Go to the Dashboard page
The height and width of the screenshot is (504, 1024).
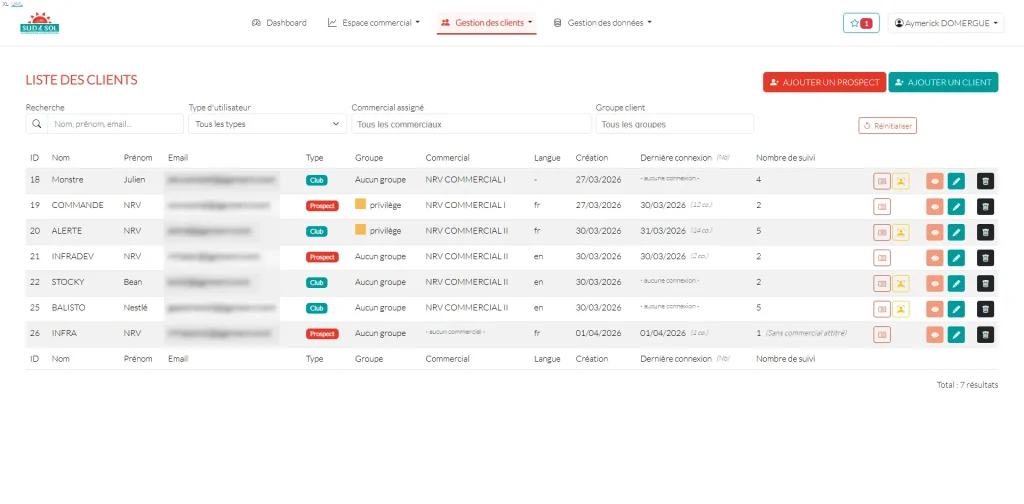[x=279, y=23]
